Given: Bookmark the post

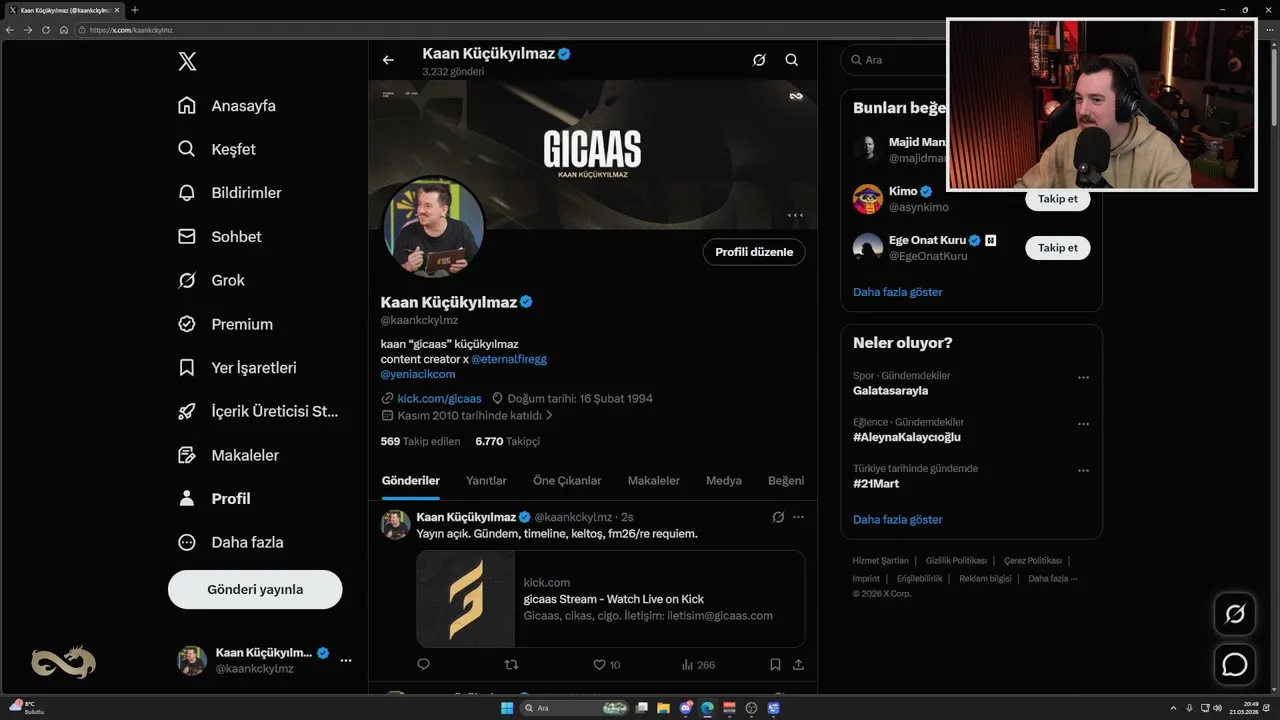Looking at the screenshot, I should click(x=775, y=664).
